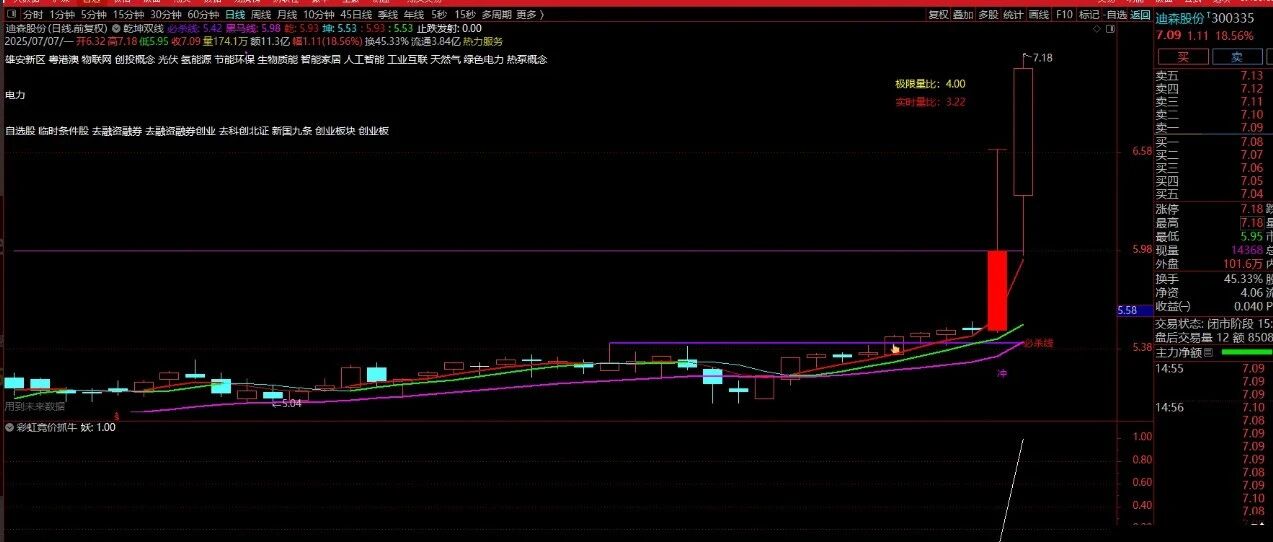
Task: Select the 5分钟 period
Action: point(94,15)
